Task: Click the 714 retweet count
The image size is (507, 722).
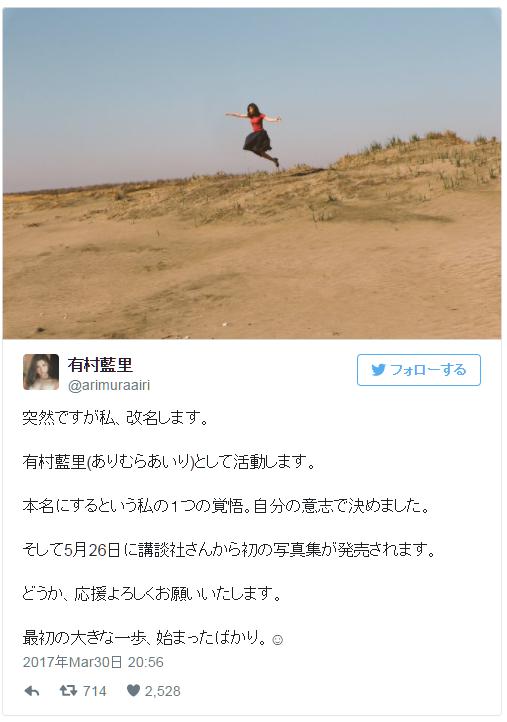Action: click(94, 691)
